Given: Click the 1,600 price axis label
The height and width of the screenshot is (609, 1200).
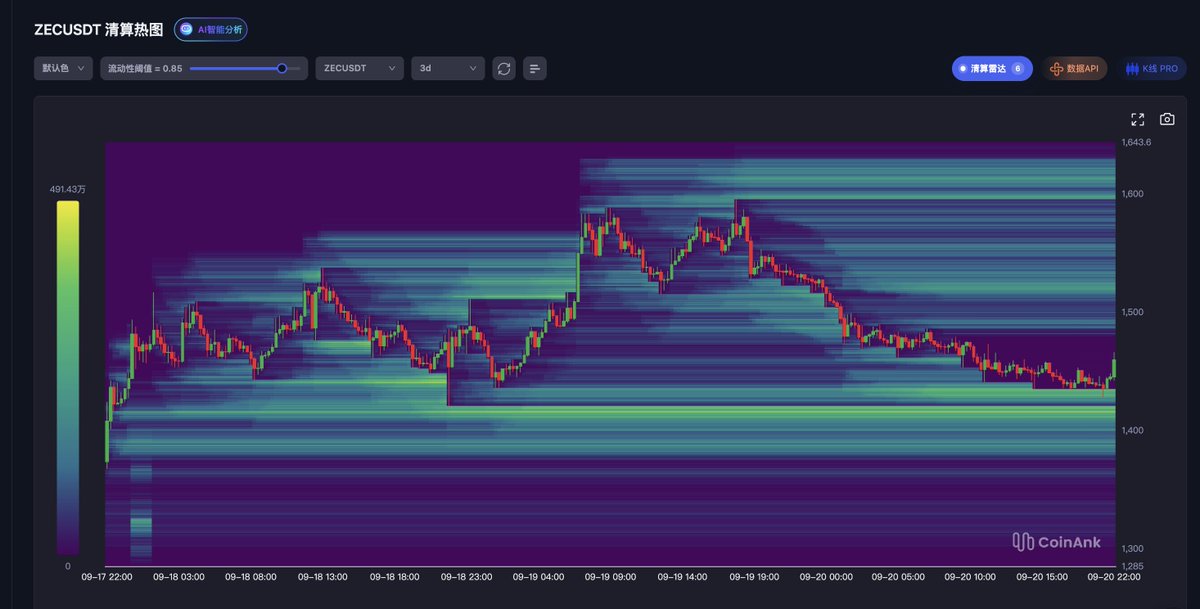Looking at the screenshot, I should [x=1133, y=193].
